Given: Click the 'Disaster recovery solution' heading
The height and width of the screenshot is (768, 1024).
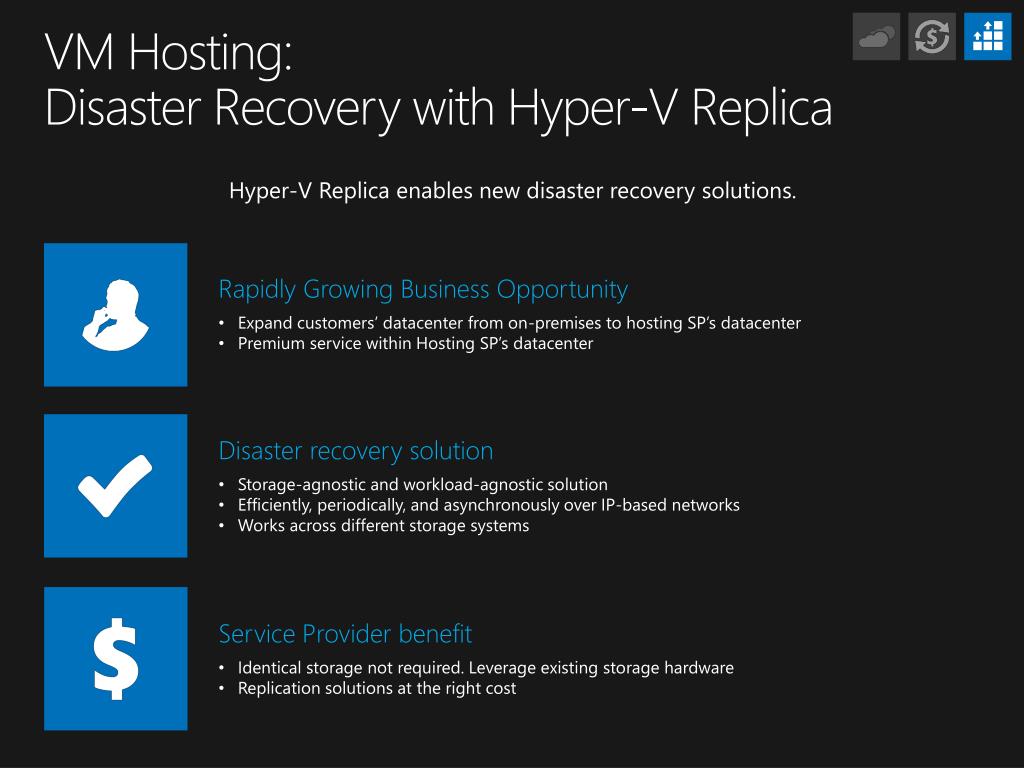Looking at the screenshot, I should pyautogui.click(x=356, y=451).
